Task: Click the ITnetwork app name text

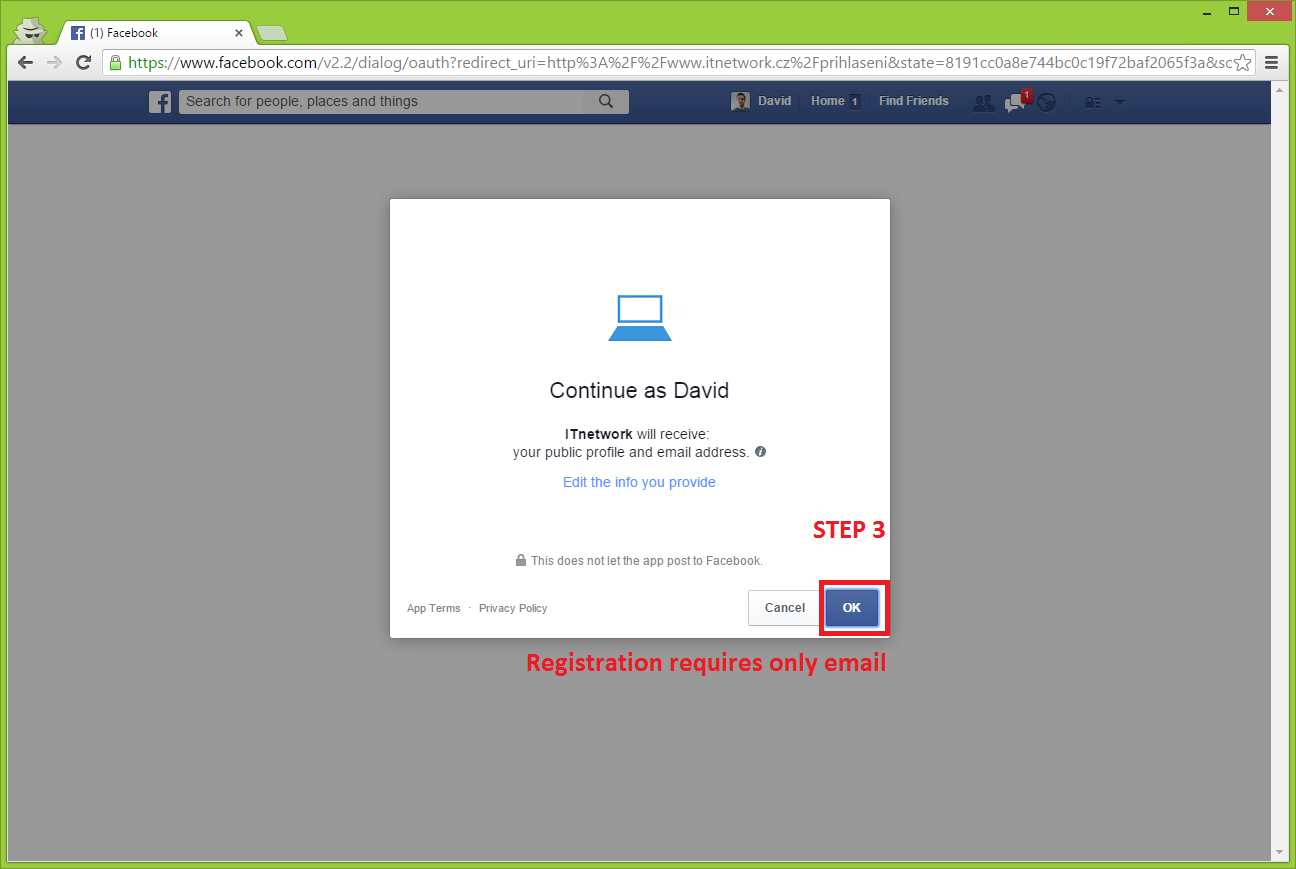Action: (599, 434)
